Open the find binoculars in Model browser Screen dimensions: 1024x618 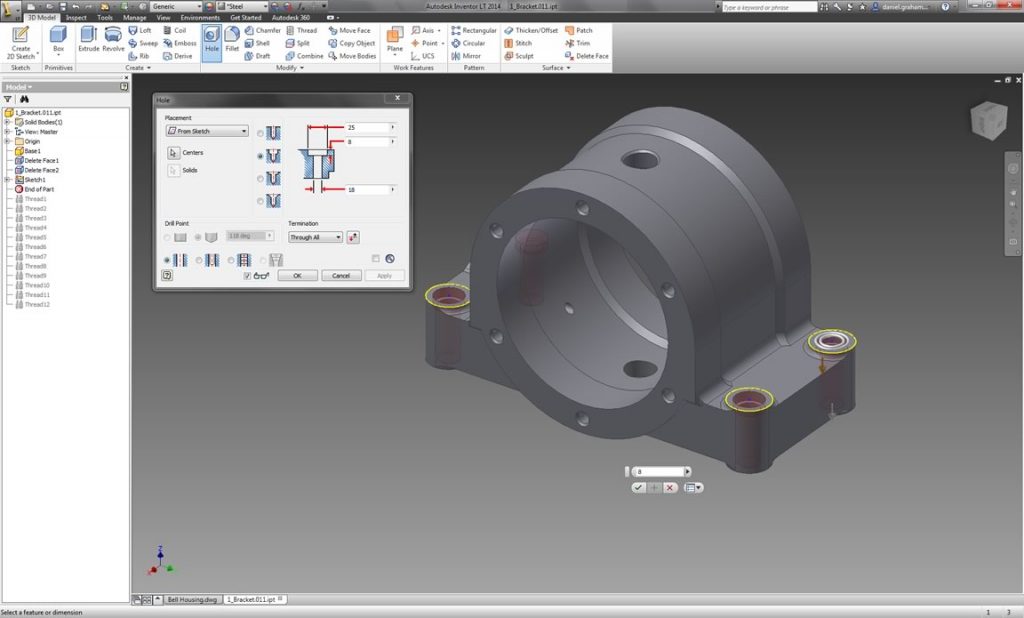[x=24, y=99]
